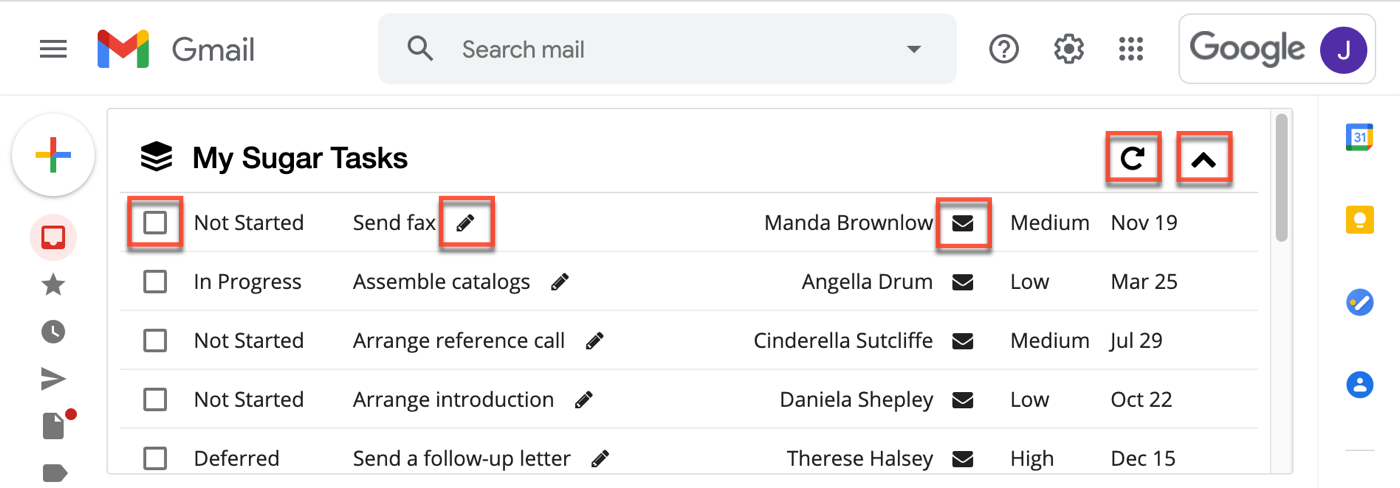Mark the Assemble catalogs task checkbox
This screenshot has width=1400, height=488.
coord(155,282)
